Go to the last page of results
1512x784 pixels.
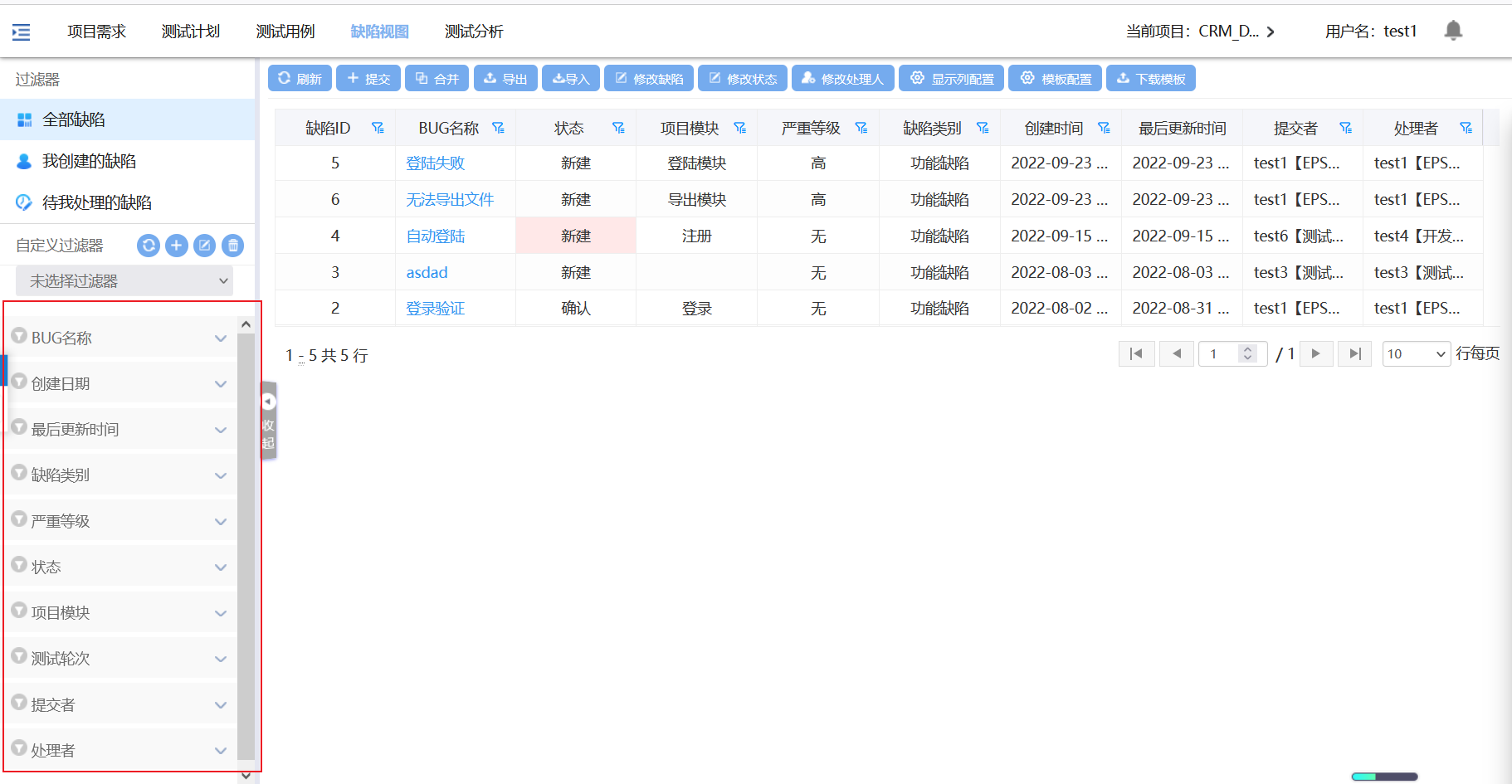coord(1354,354)
